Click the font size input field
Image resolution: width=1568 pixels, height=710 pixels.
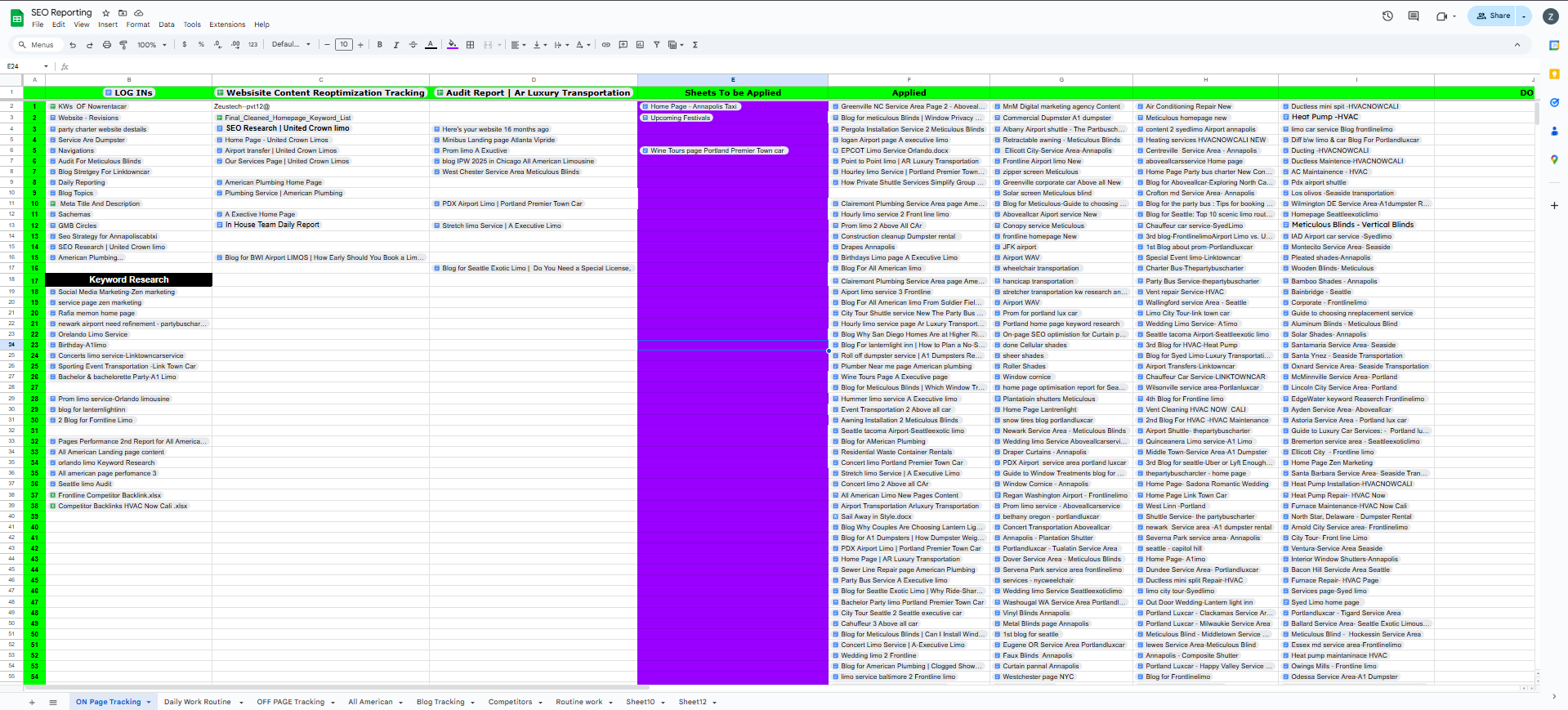pos(344,45)
